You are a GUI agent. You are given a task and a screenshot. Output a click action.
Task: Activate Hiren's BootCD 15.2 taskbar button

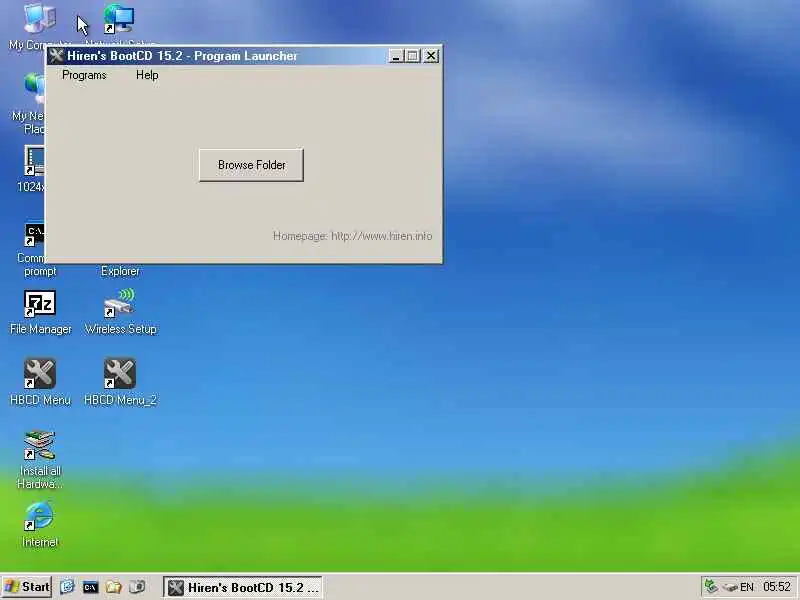click(243, 587)
